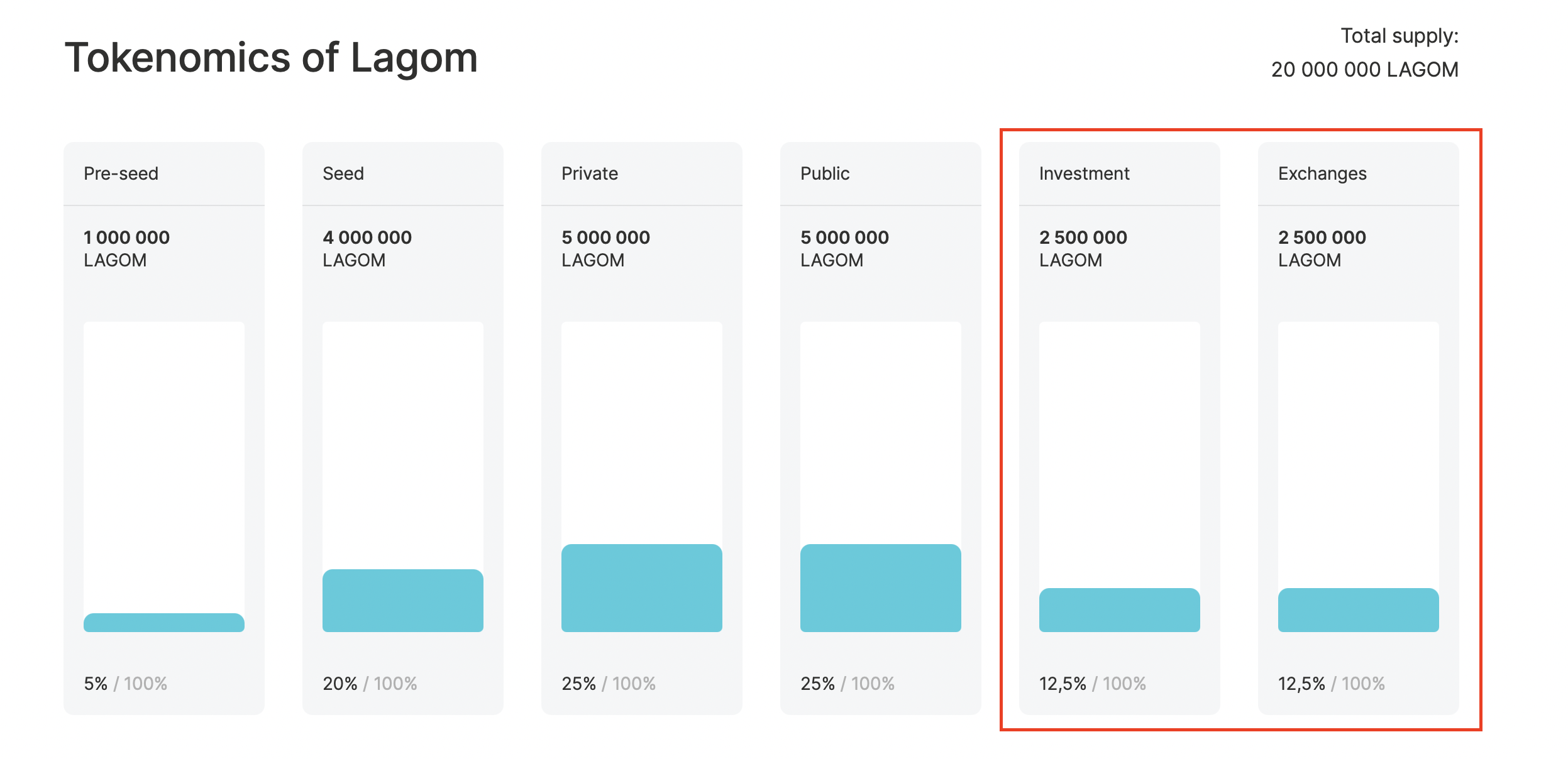
Task: Click the 5% / 100% label
Action: click(x=125, y=684)
